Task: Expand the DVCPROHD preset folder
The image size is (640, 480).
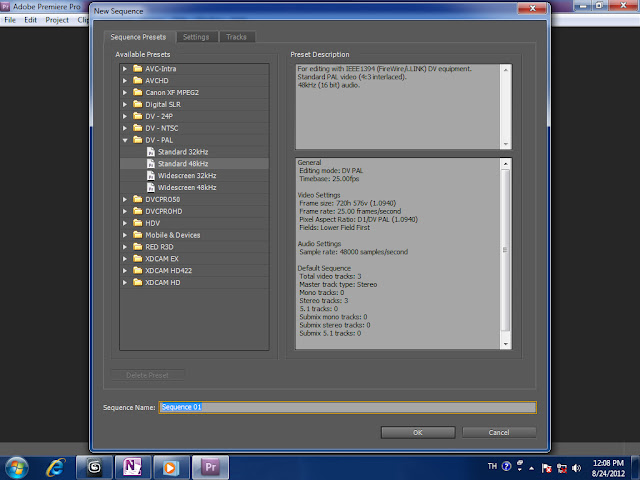Action: (x=125, y=211)
